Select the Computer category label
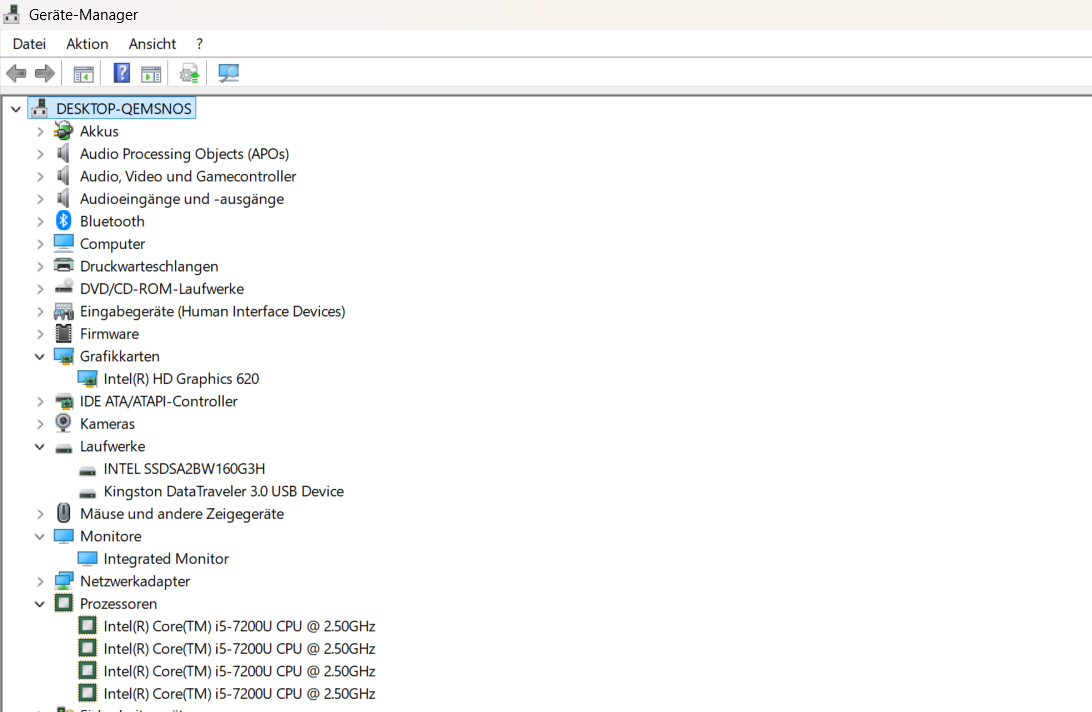This screenshot has height=712, width=1092. [112, 244]
